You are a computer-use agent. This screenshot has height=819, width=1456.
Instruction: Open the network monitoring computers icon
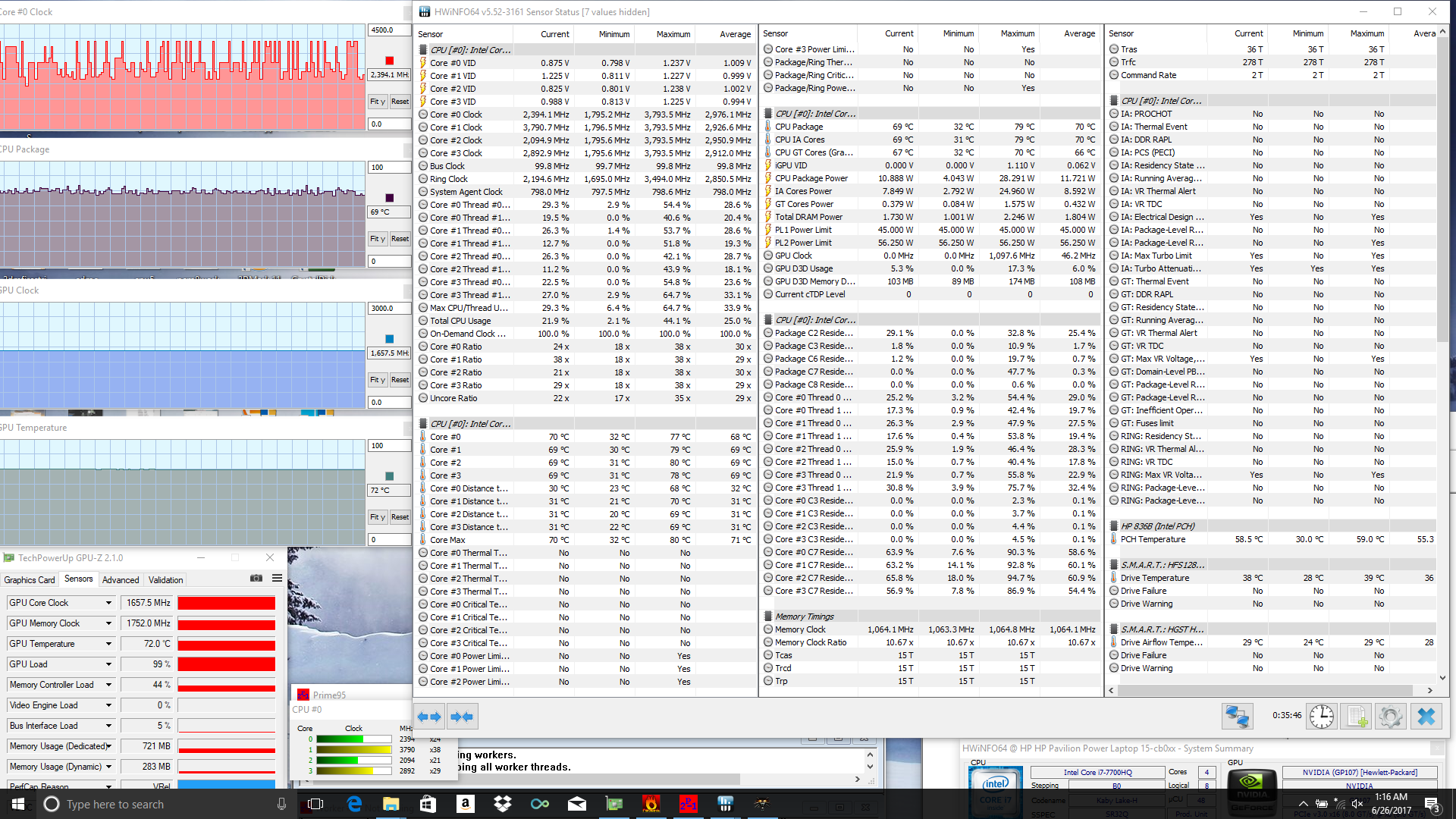coord(1237,717)
